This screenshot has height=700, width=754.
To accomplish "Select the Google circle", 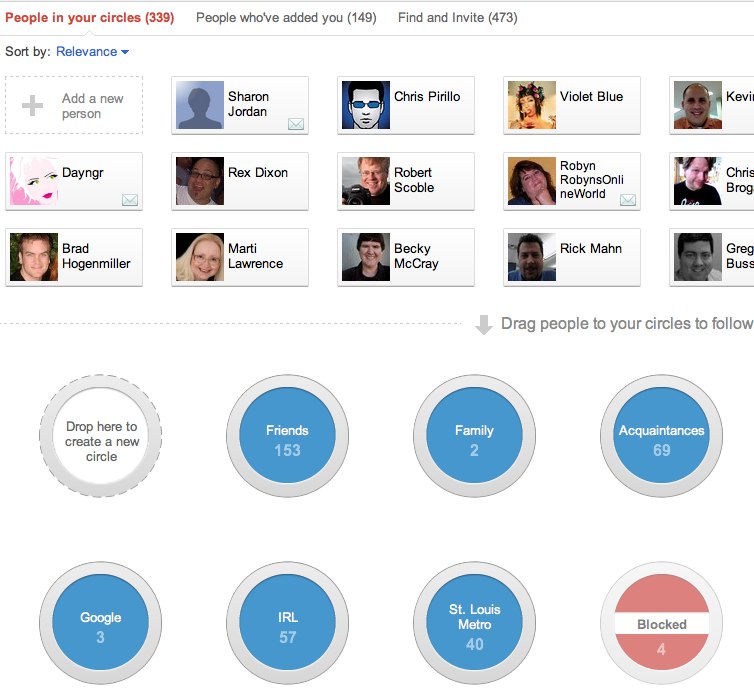I will click(x=100, y=624).
